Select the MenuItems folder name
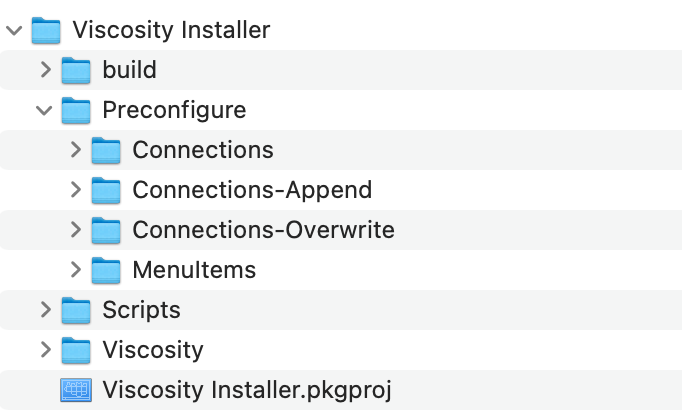 (x=194, y=270)
